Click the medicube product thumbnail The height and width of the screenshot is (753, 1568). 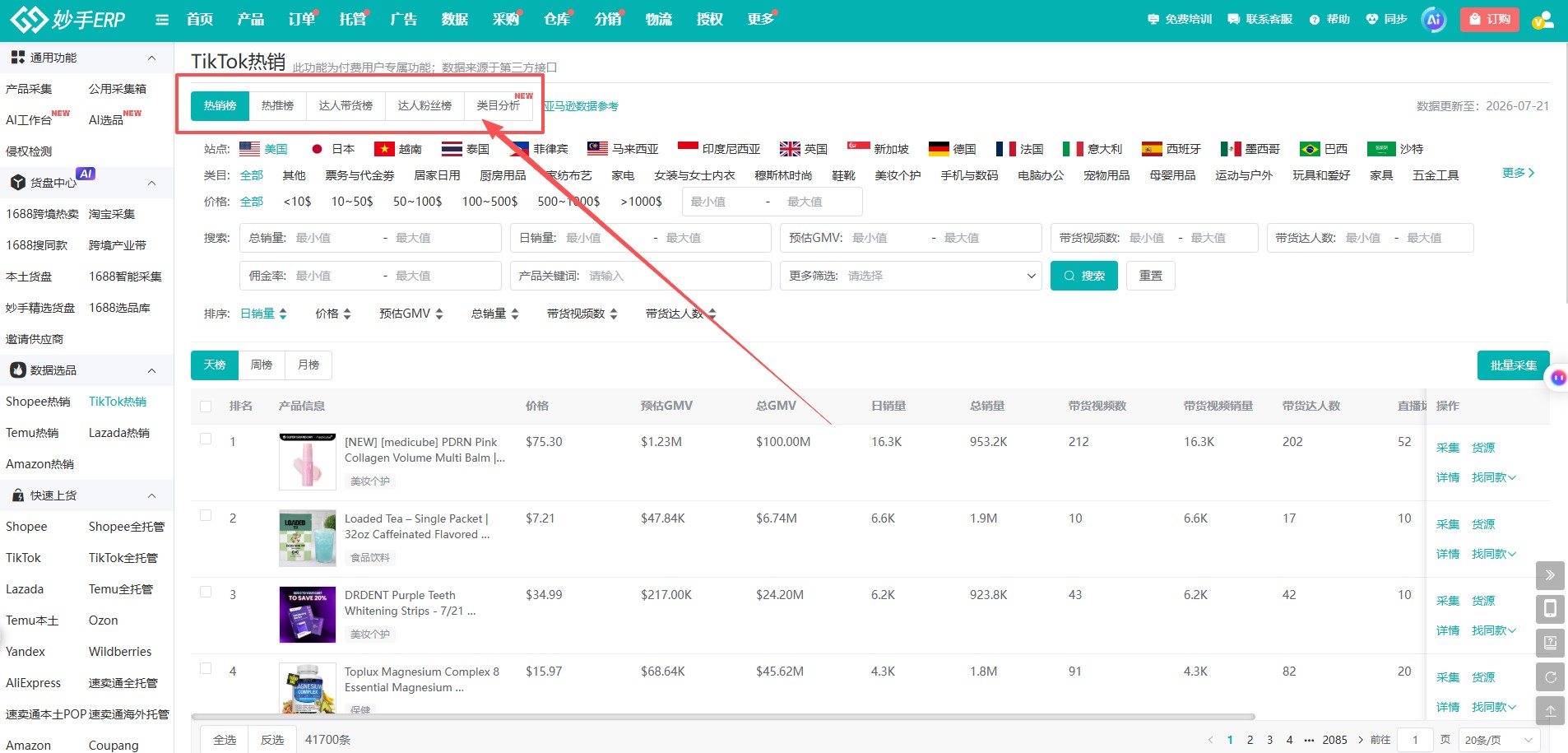coord(308,462)
